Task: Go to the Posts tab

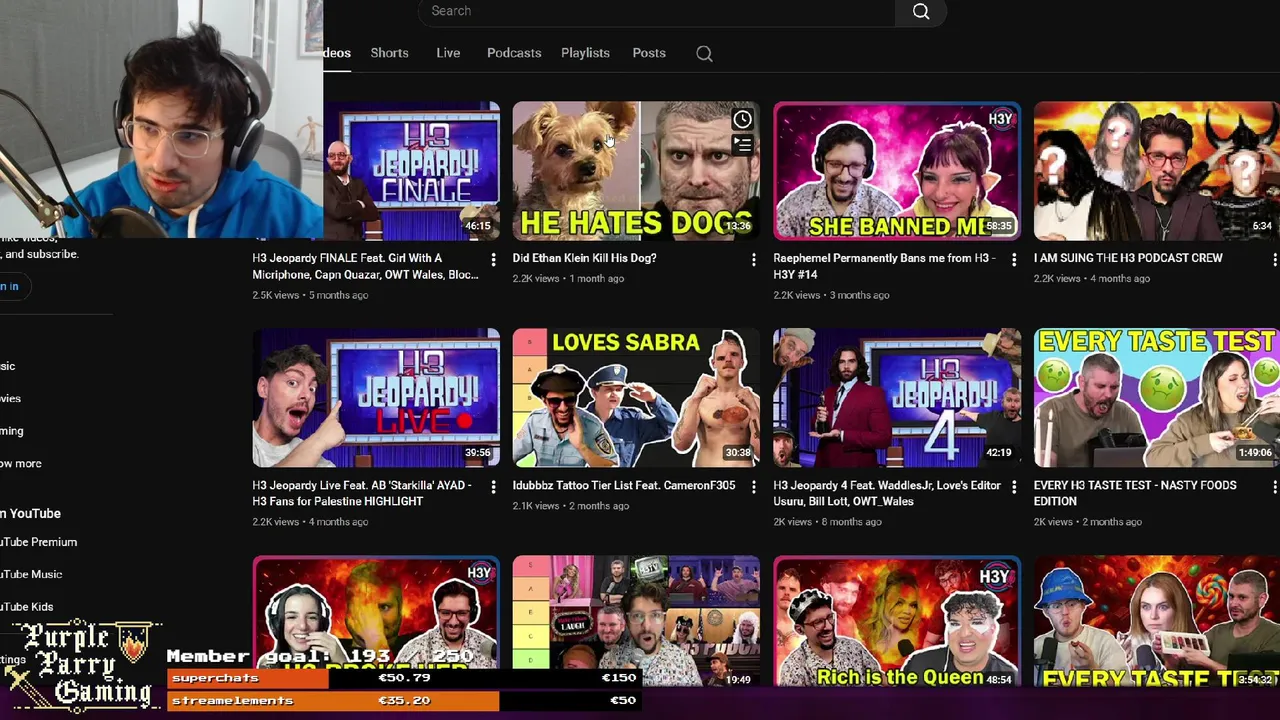Action: 649,53
